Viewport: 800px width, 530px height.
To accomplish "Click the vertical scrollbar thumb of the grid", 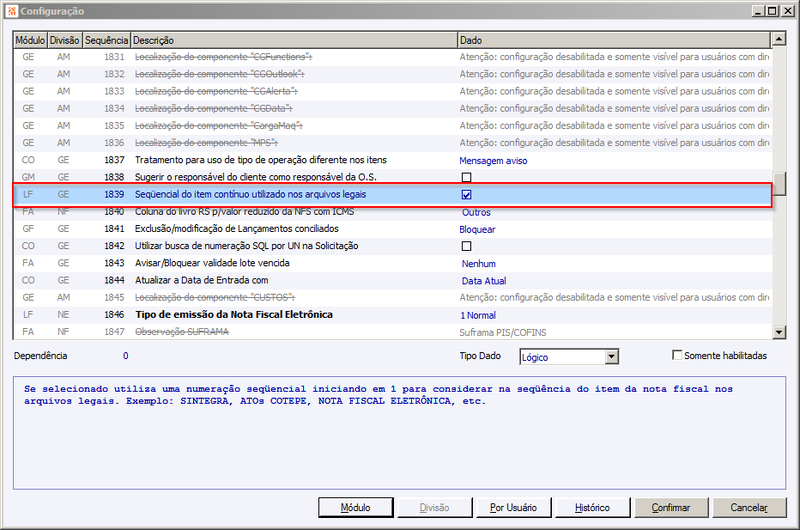I will click(779, 184).
